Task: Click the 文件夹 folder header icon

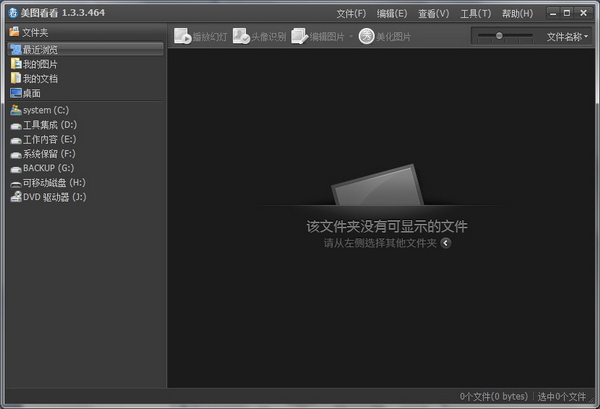Action: pyautogui.click(x=14, y=32)
